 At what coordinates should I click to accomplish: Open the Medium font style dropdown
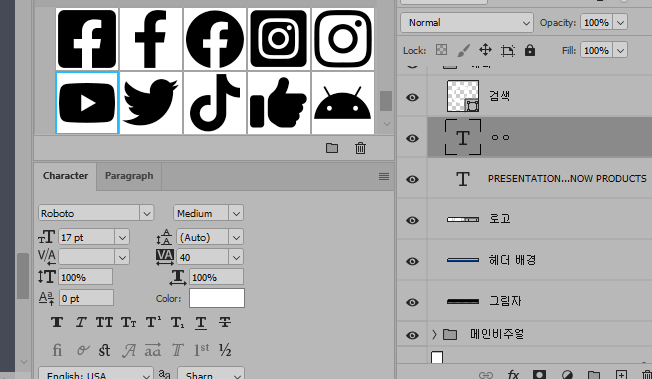point(236,213)
